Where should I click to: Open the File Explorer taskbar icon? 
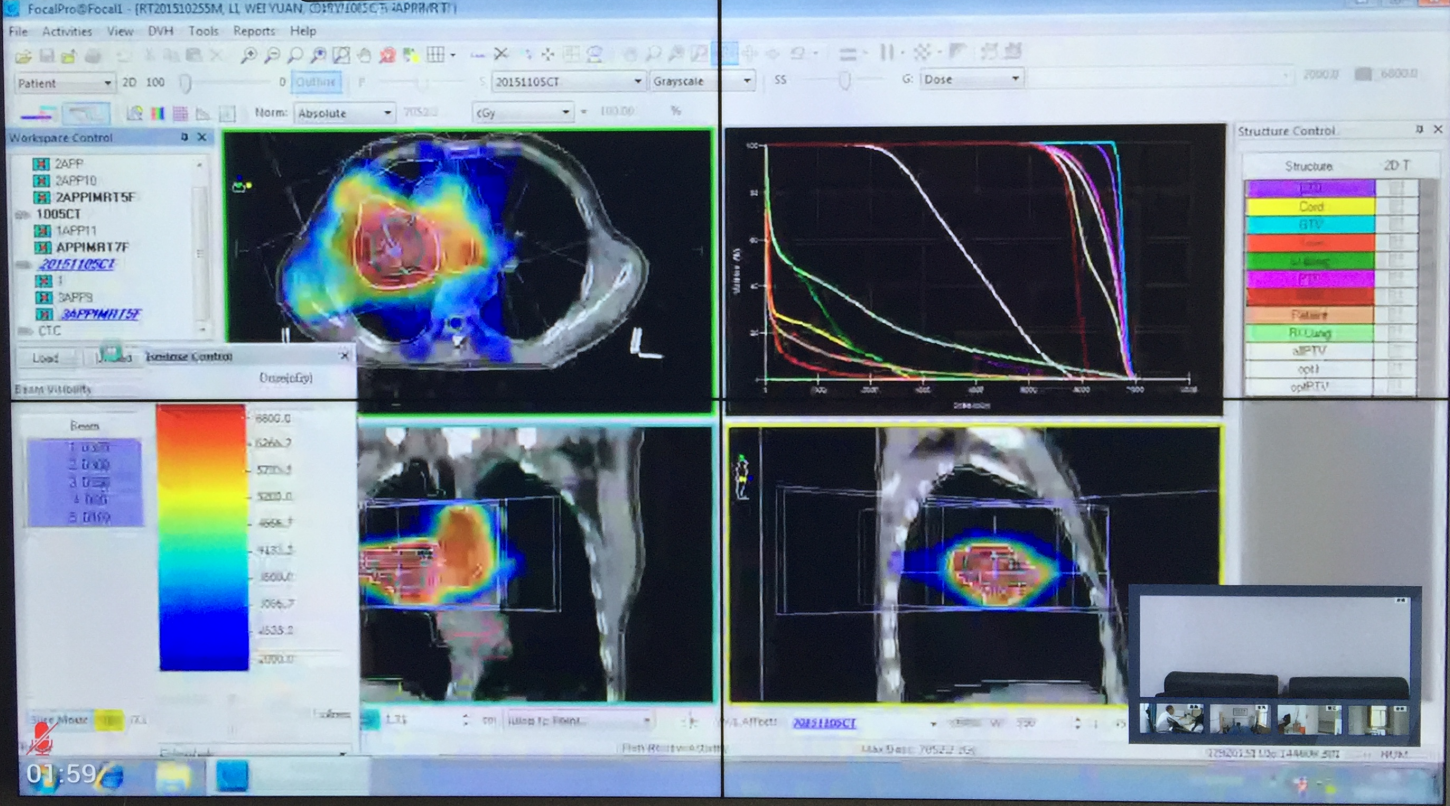coord(173,775)
